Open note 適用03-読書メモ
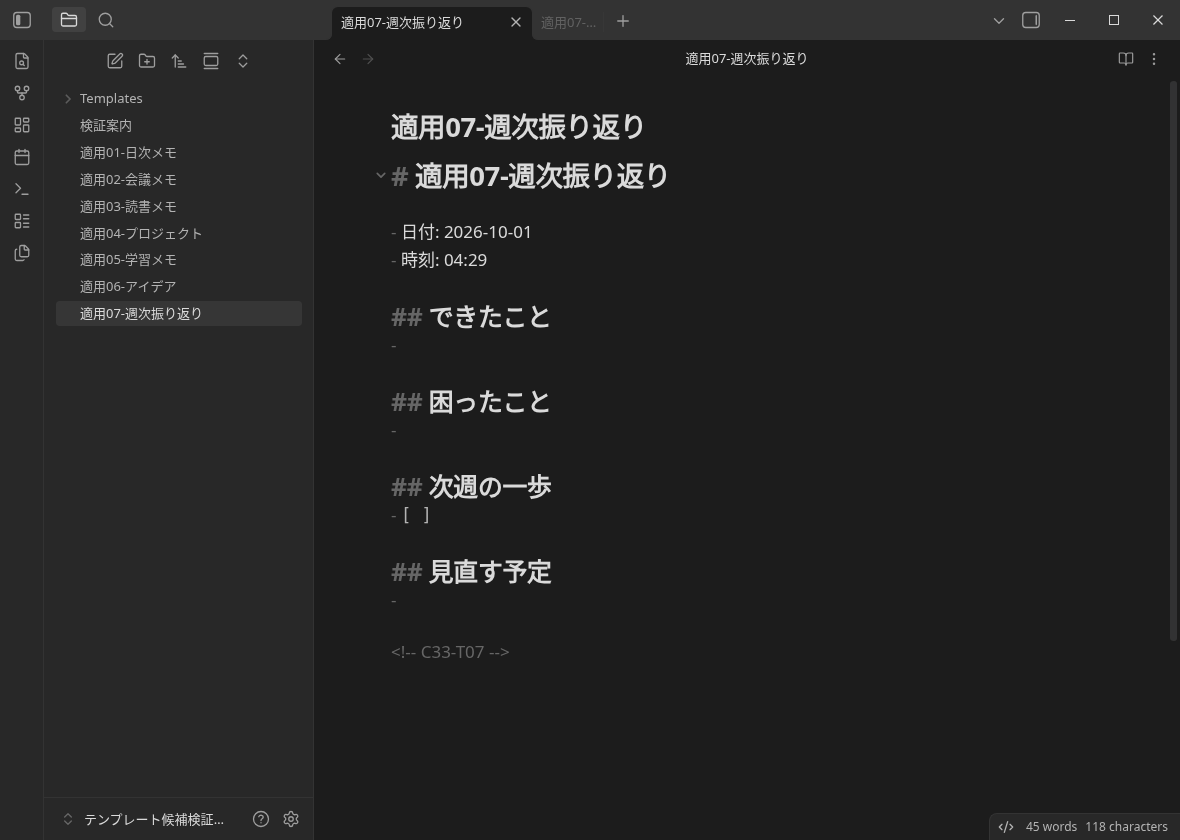Viewport: 1180px width, 840px height. (179, 206)
